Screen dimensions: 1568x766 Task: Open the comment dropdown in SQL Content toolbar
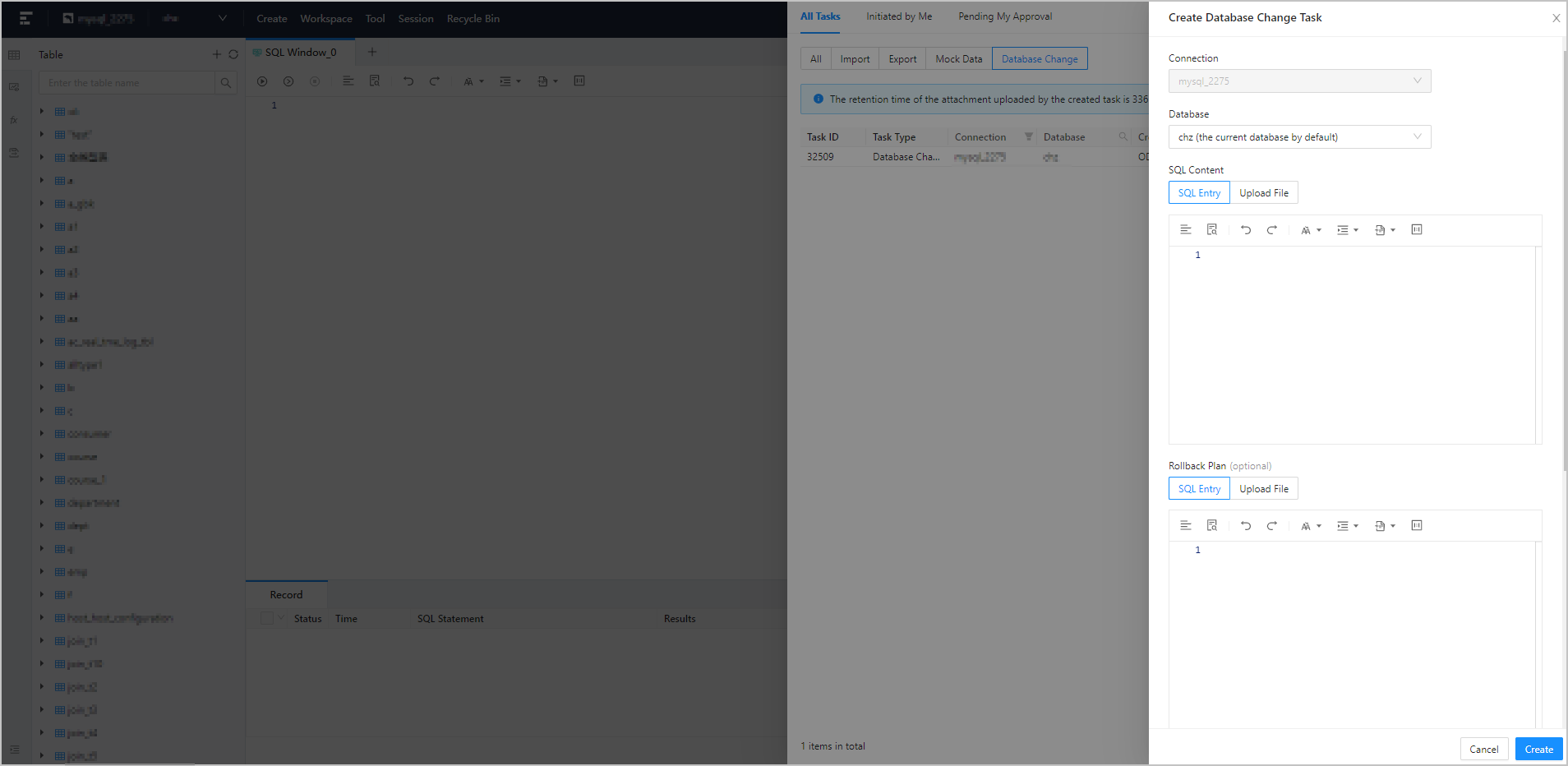click(x=1385, y=231)
